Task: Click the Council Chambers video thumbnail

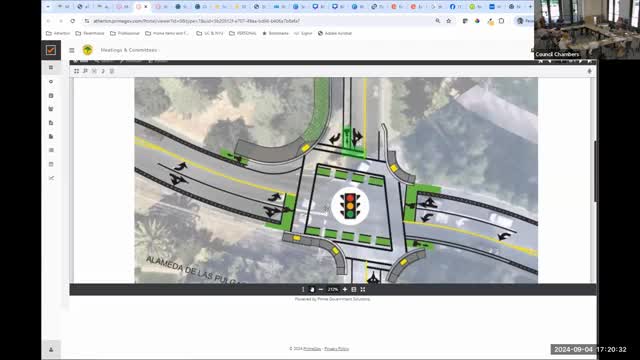Action: point(587,29)
